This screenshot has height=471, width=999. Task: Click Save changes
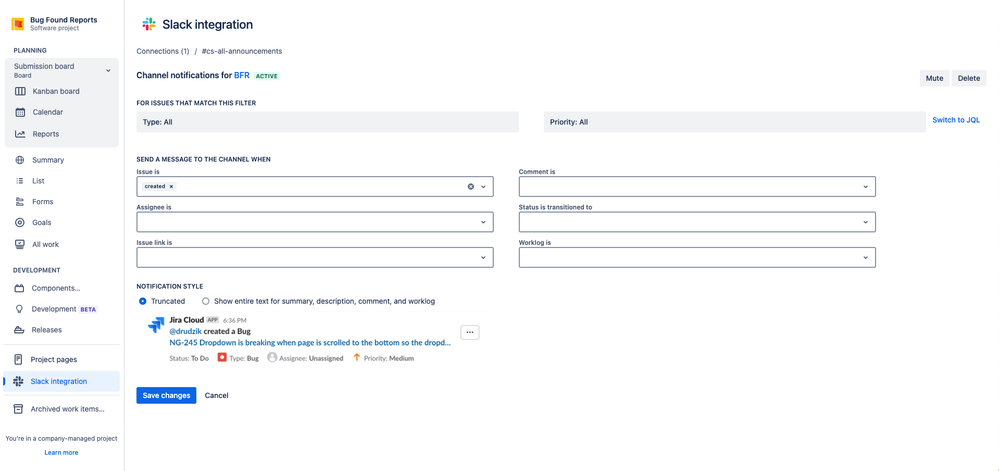pos(166,395)
